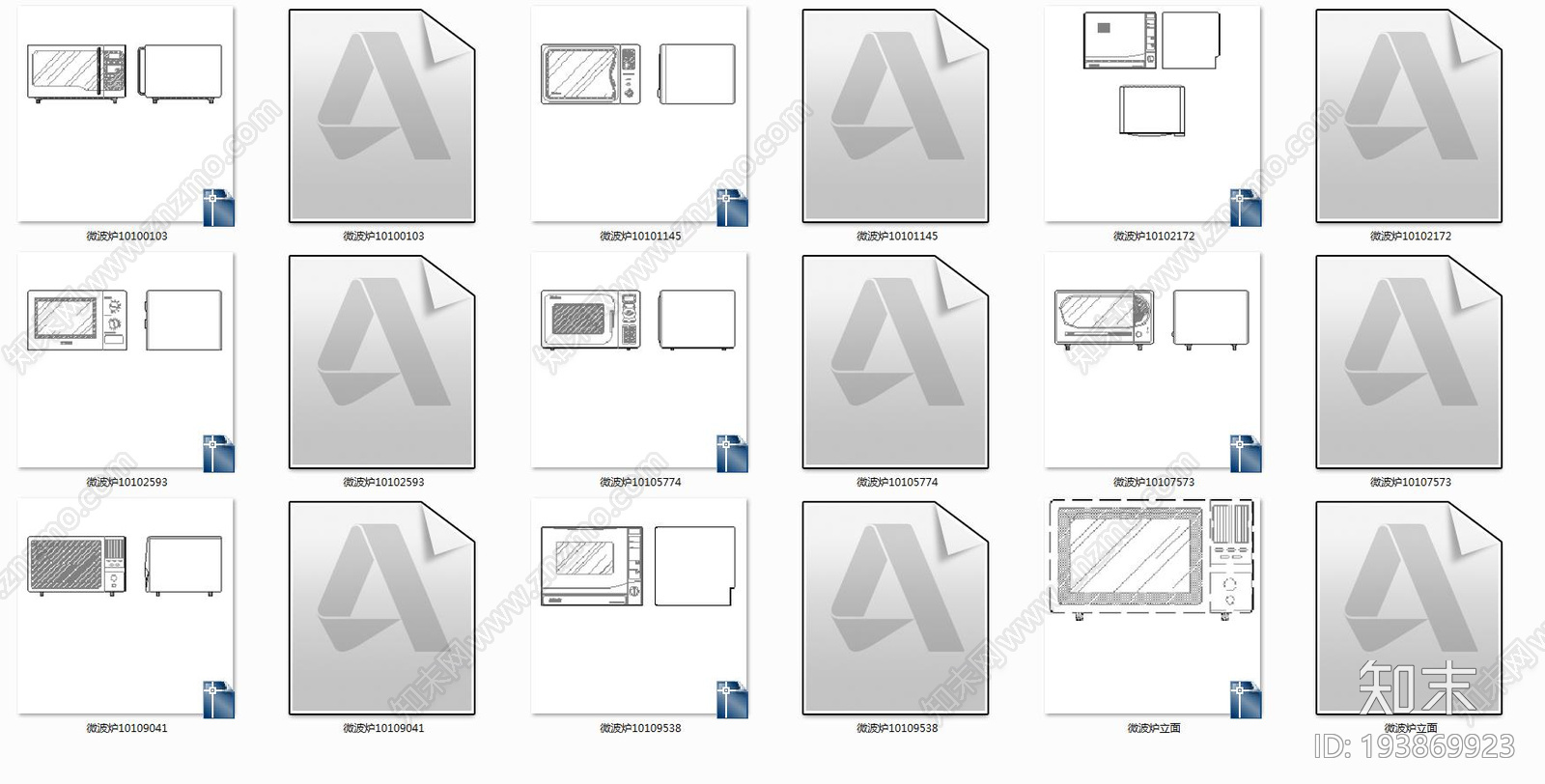
Task: Click the microwave drawing preview of 微波炉10101145
Action: pyautogui.click(x=639, y=116)
